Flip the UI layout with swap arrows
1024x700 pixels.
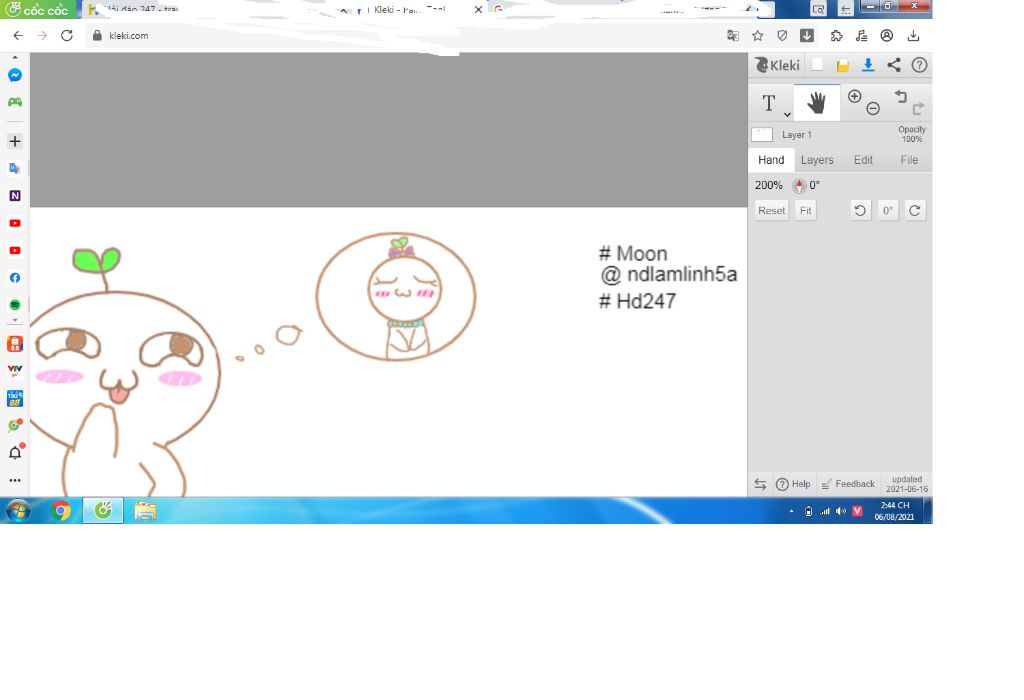760,484
